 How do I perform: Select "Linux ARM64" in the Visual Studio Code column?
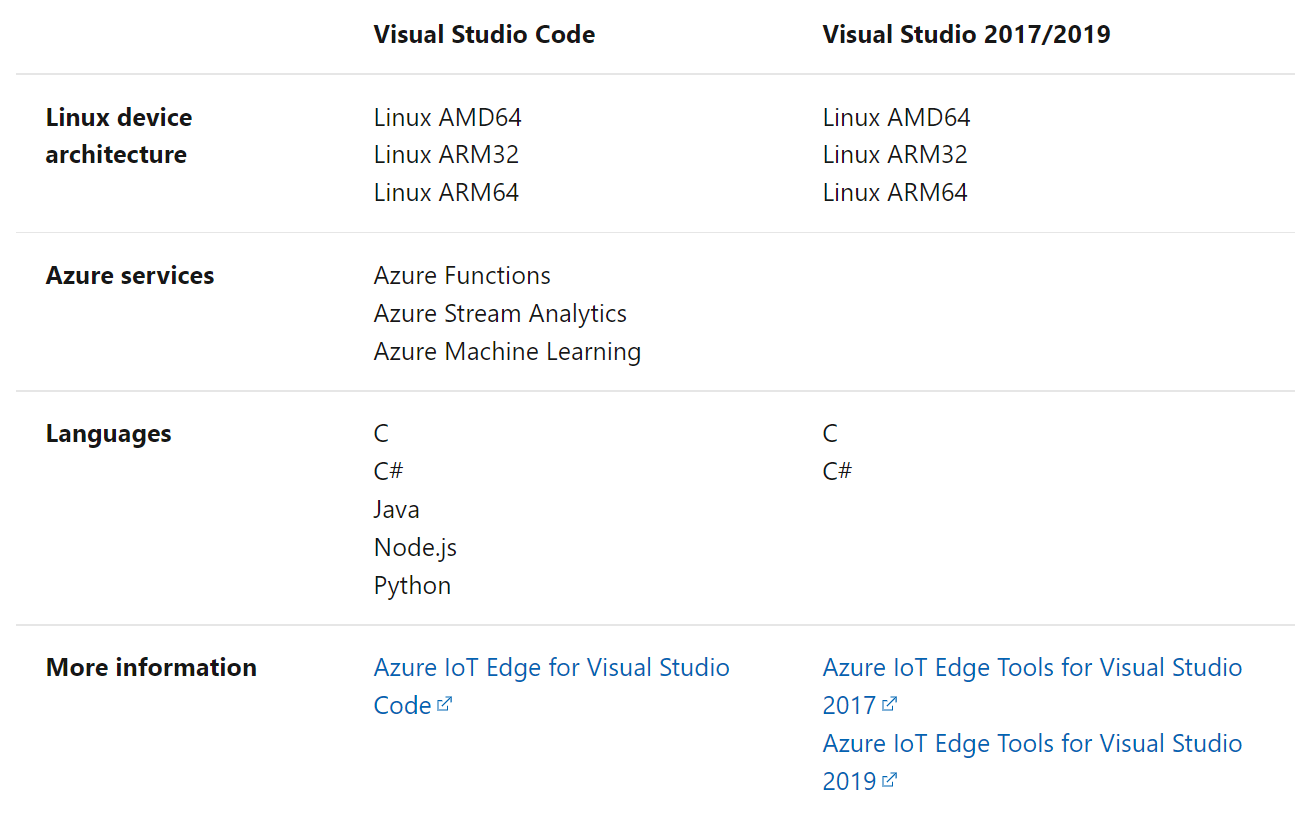[446, 193]
